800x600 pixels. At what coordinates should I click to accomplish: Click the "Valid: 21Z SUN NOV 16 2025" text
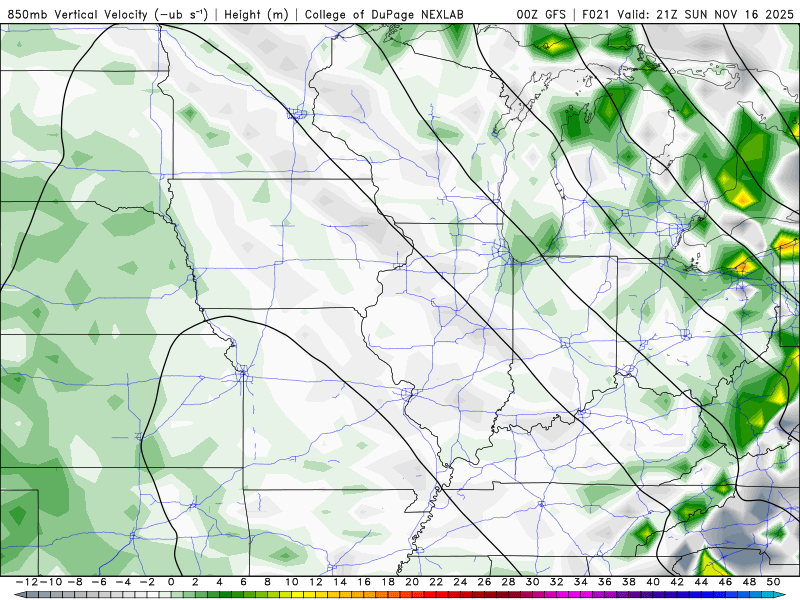click(706, 14)
